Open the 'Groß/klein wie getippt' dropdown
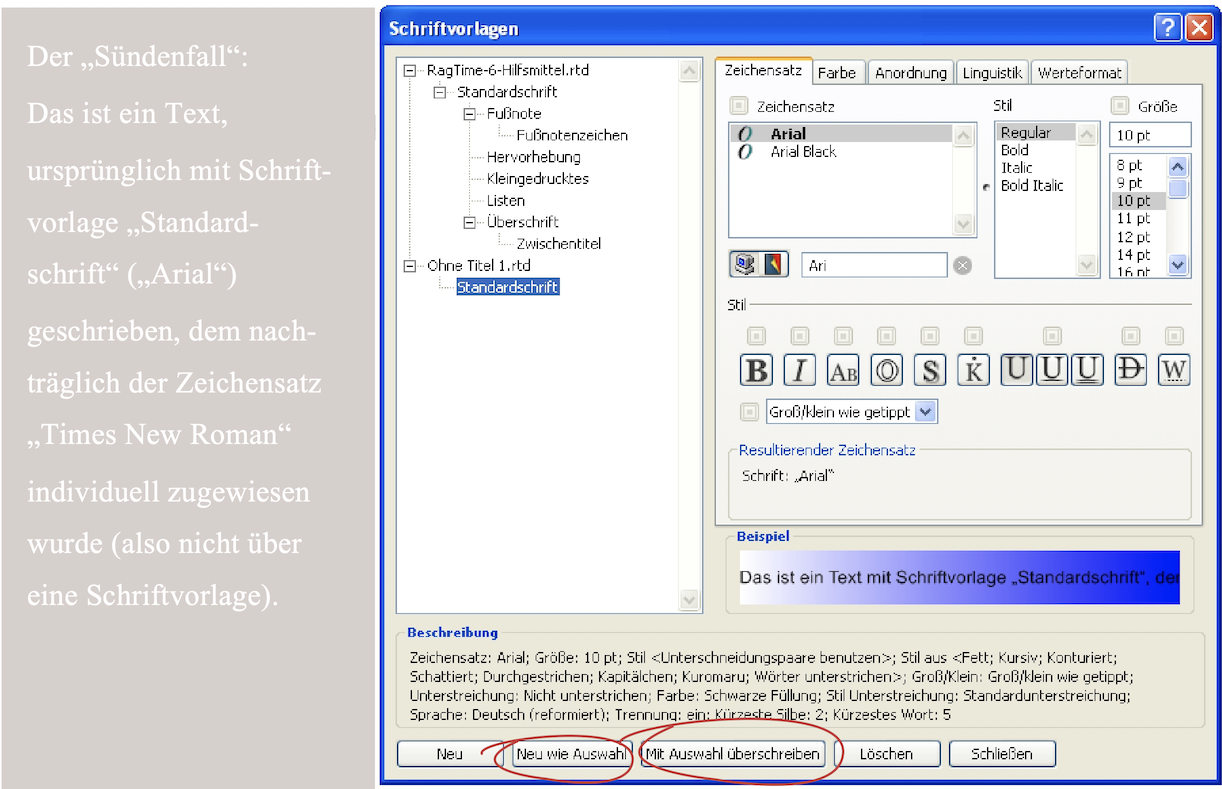This screenshot has height=789, width=1222. (925, 412)
